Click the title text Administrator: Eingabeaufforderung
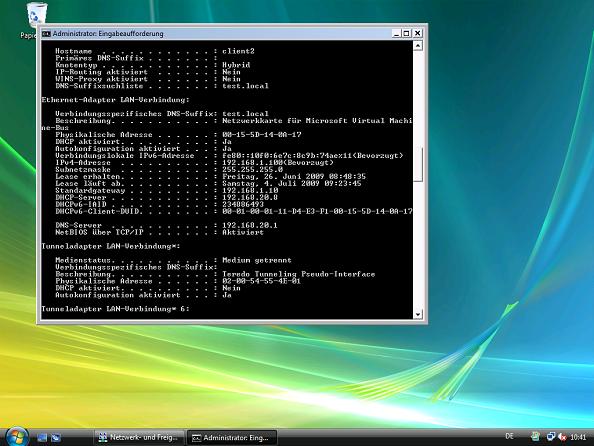594x446 pixels. 108,34
